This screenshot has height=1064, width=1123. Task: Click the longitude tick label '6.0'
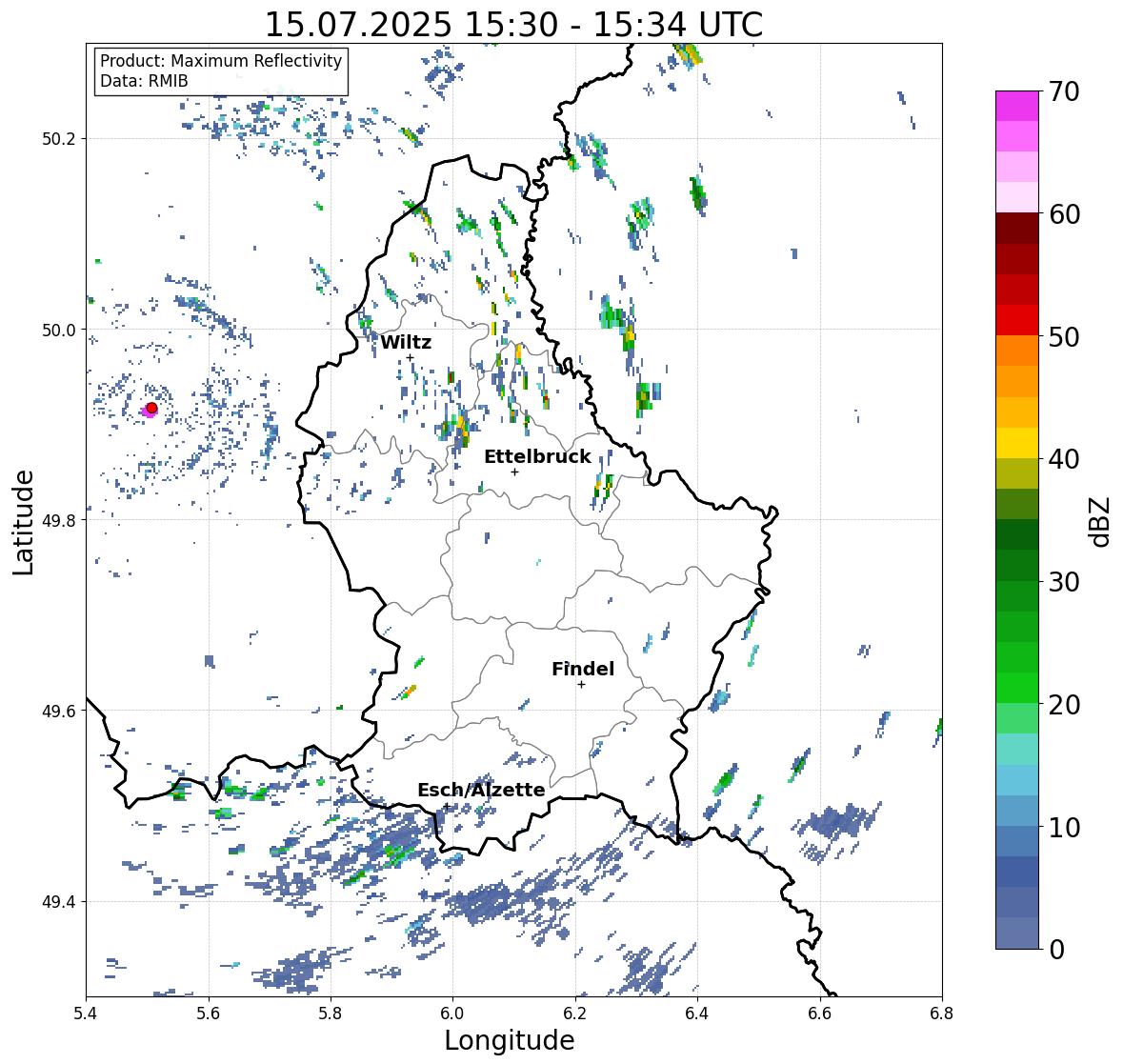(x=452, y=1013)
